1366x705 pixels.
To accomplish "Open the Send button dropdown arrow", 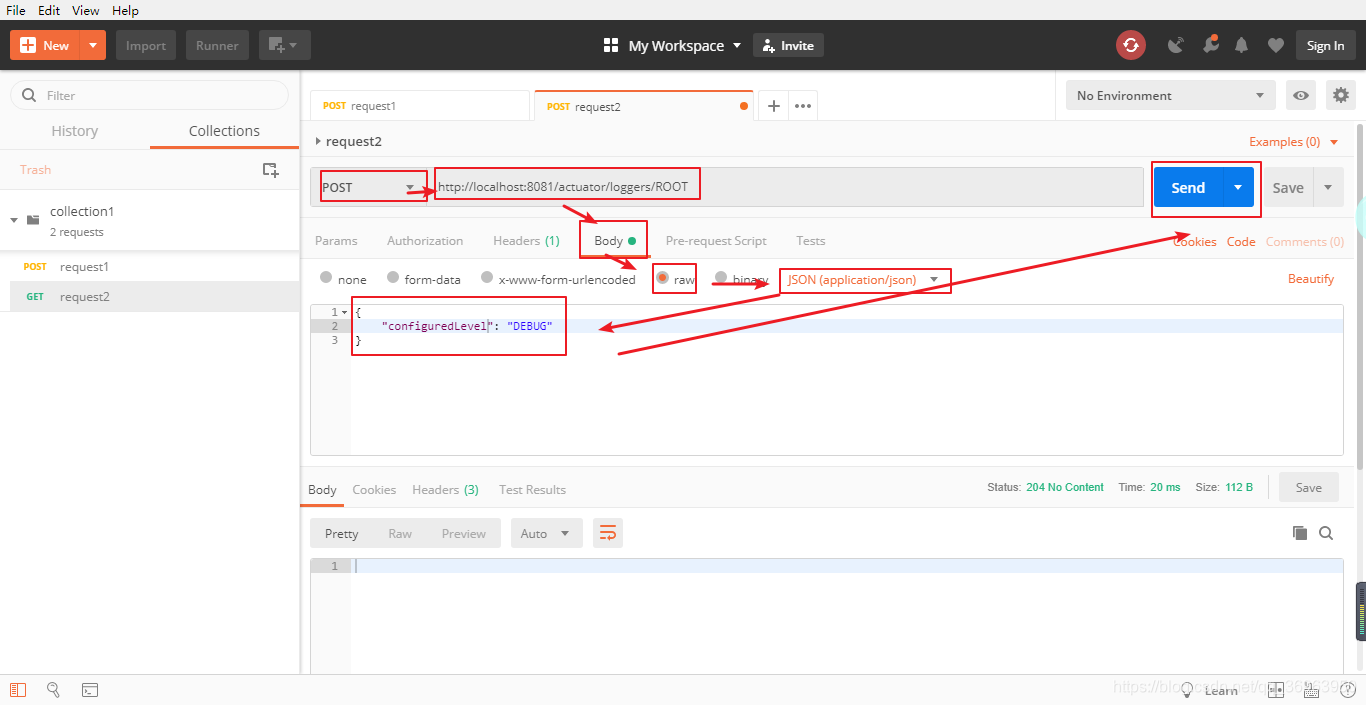I will coord(1238,187).
